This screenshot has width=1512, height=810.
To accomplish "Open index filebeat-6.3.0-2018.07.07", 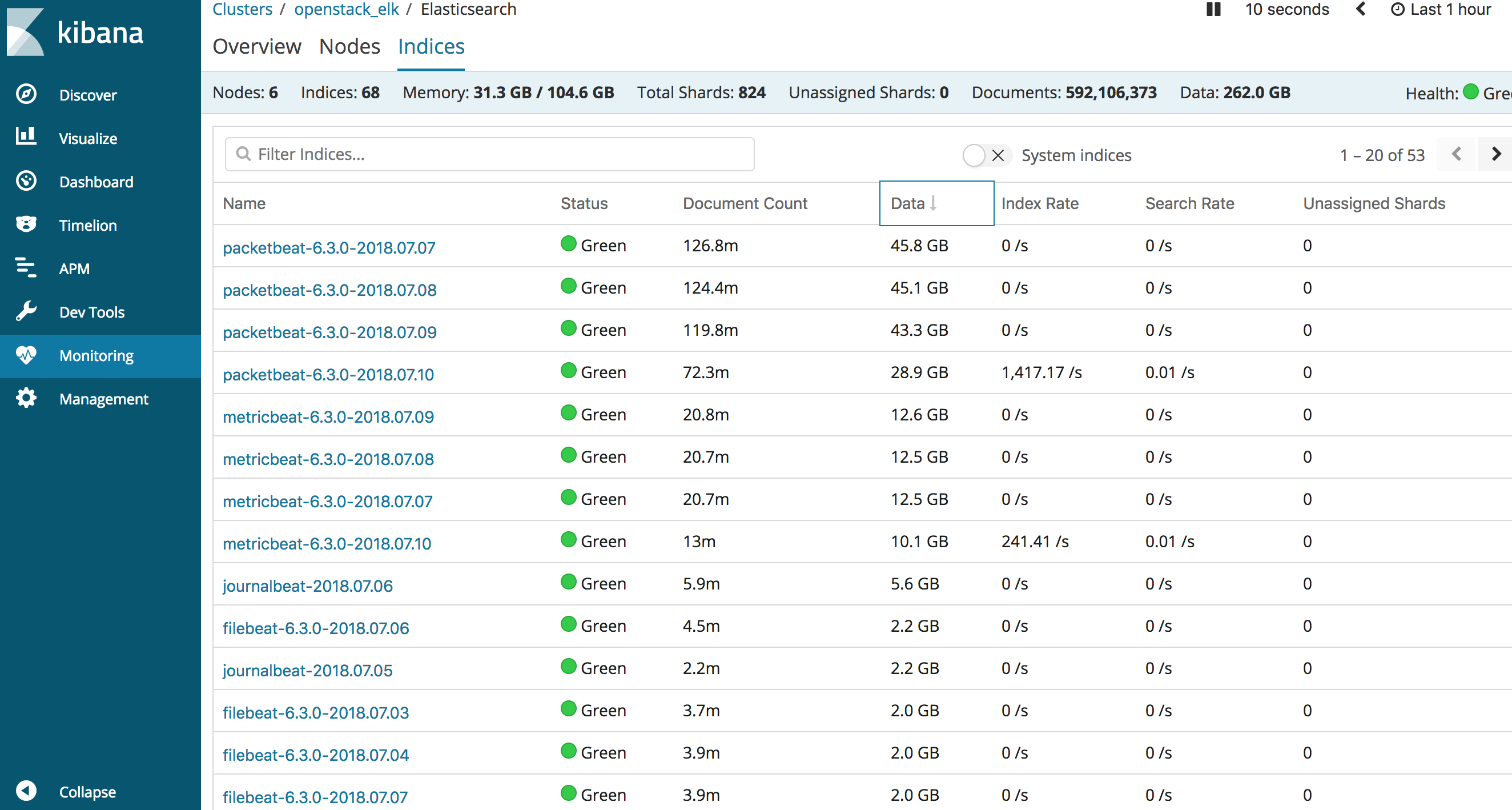I will pos(315,797).
